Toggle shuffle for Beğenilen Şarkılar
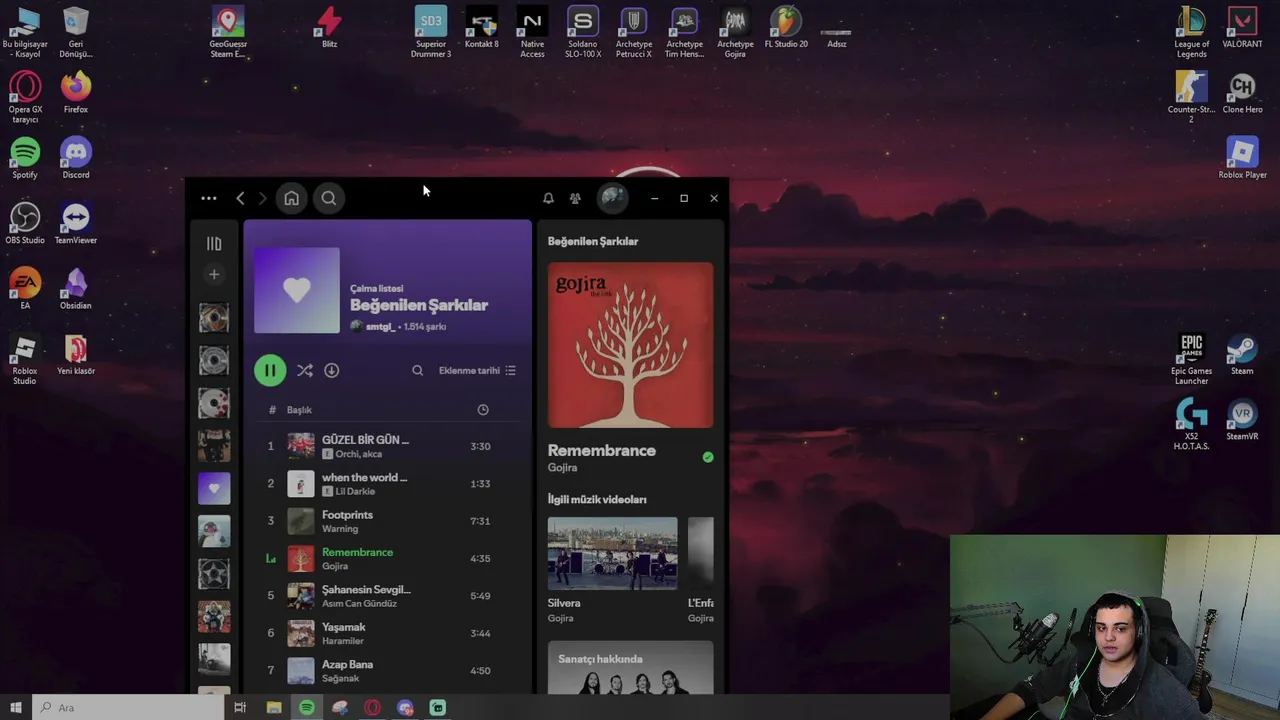 pyautogui.click(x=305, y=370)
